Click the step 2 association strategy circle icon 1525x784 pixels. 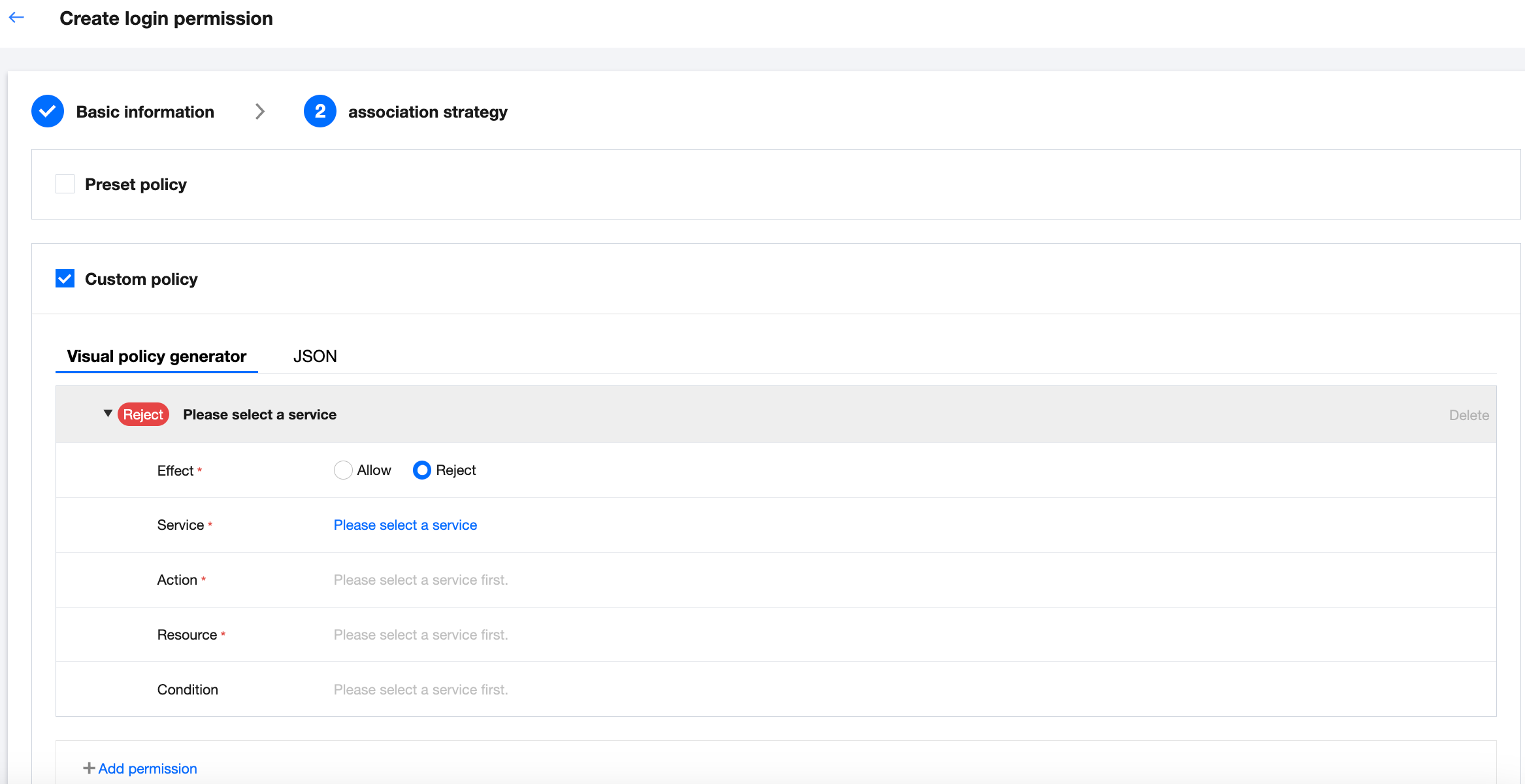(x=320, y=111)
